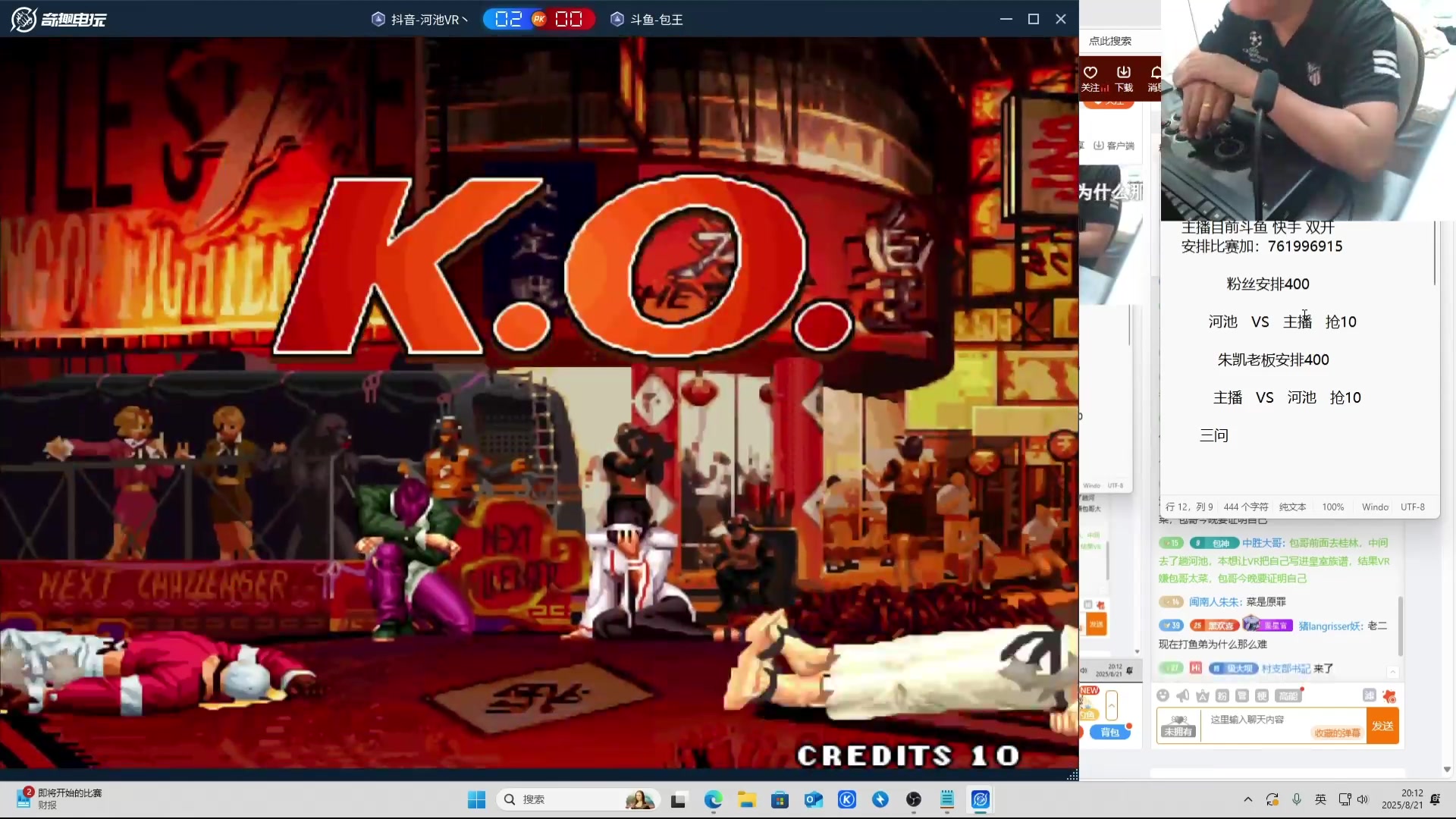Screen dimensions: 1456x819
Task: Open the clock showing 20:12
Action: 1402,799
